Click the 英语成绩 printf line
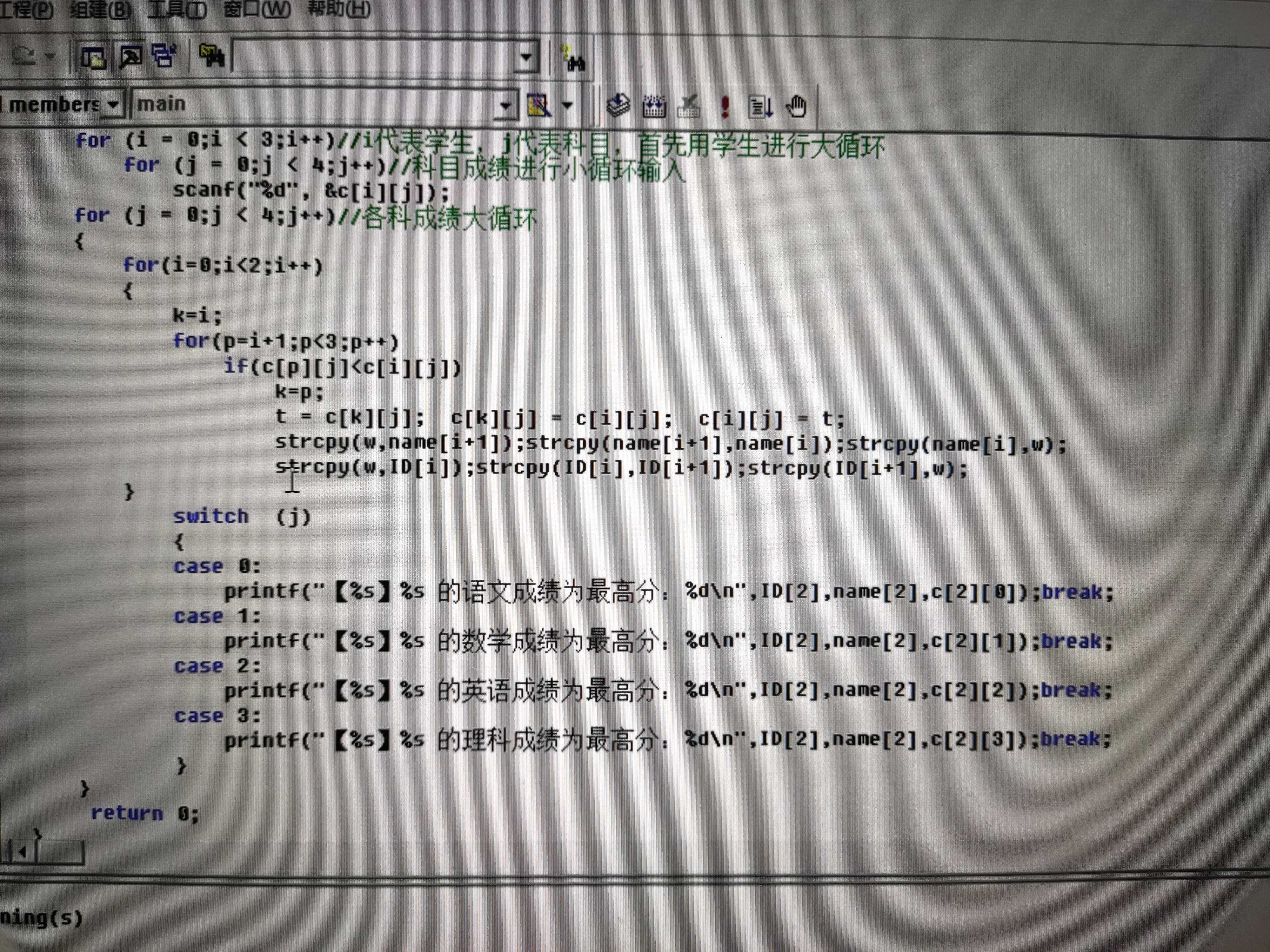 pos(668,690)
